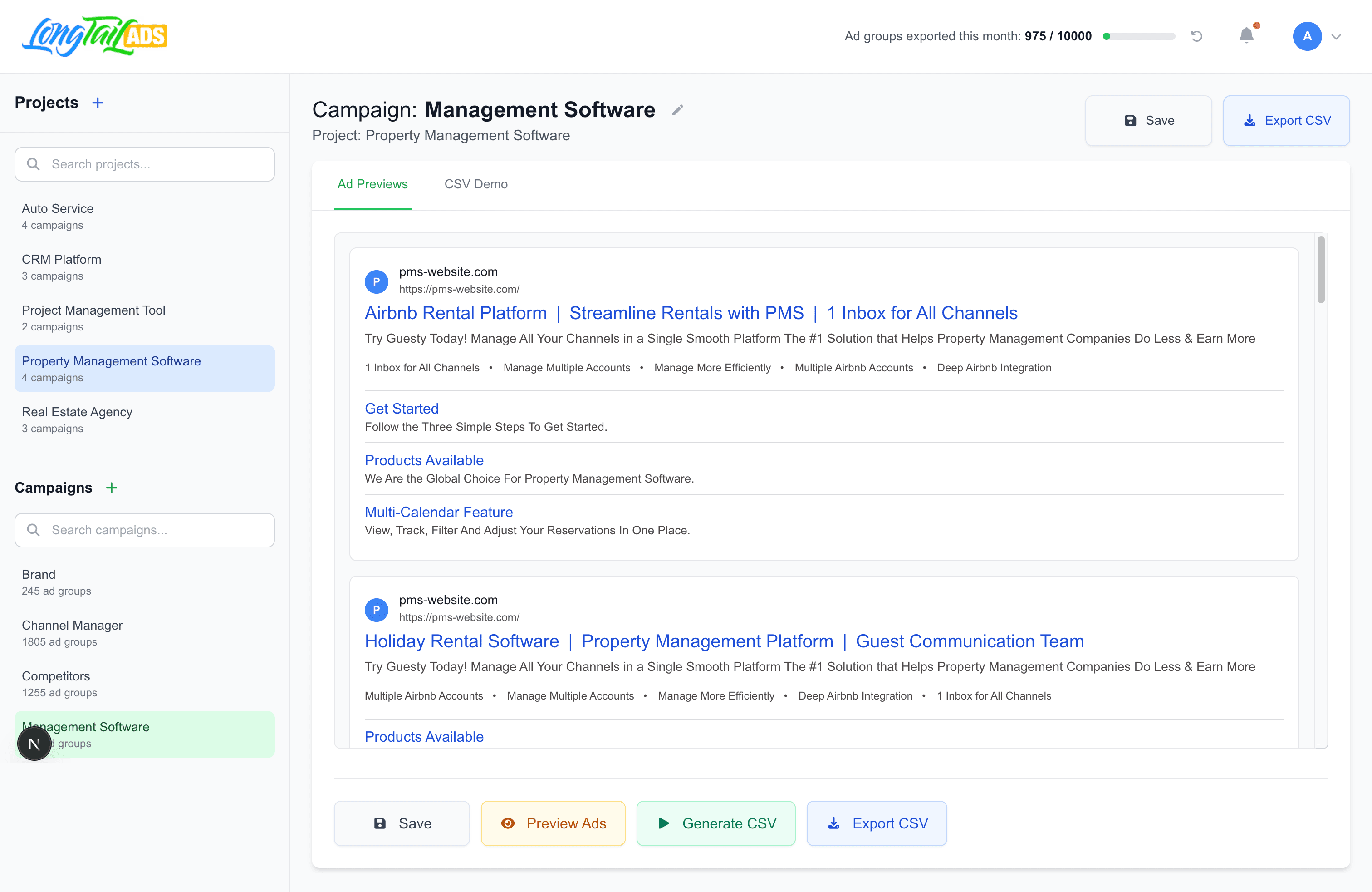Expand the account dropdown chevron
The width and height of the screenshot is (1372, 892).
click(x=1336, y=37)
